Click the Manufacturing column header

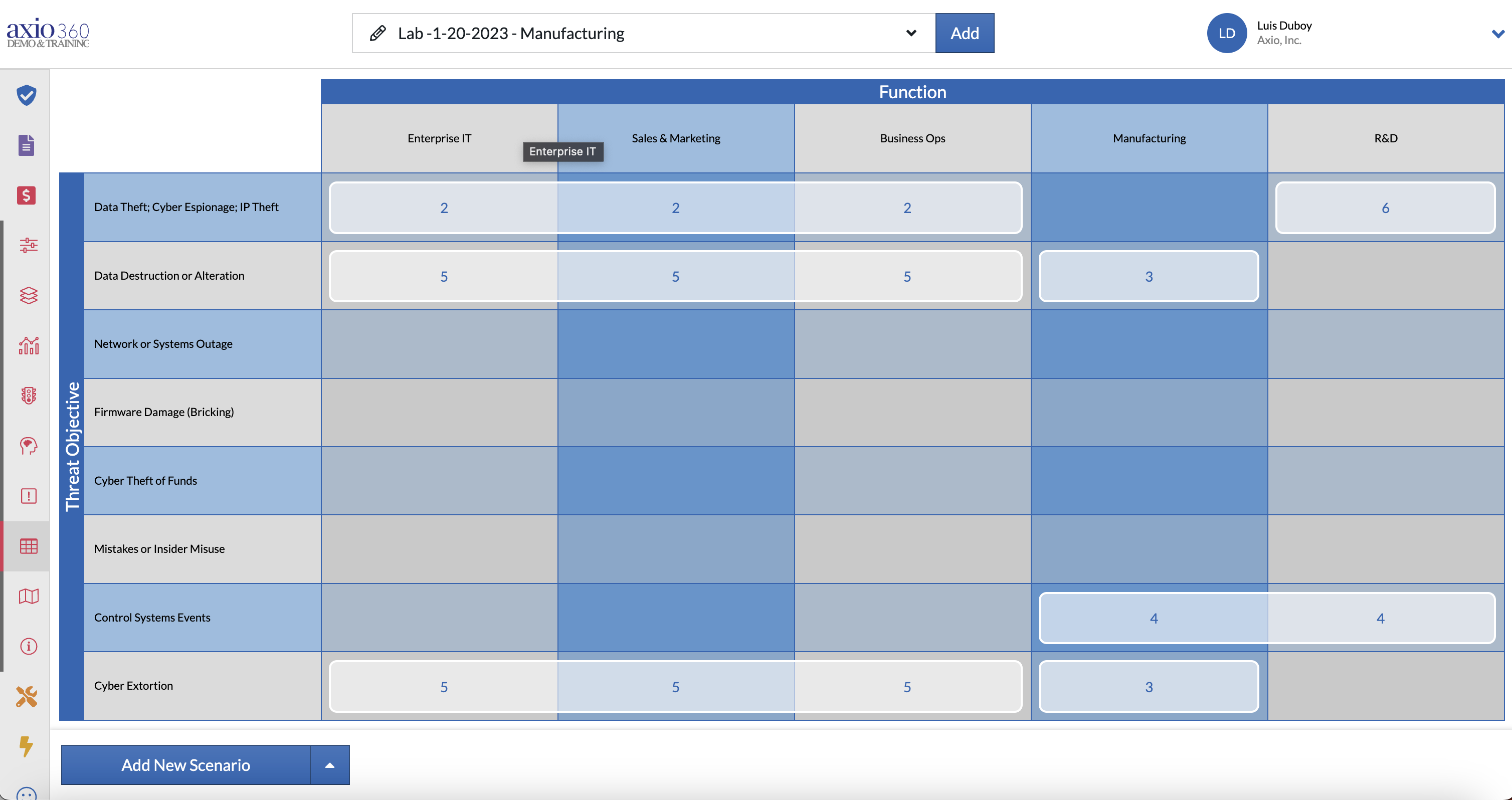pyautogui.click(x=1149, y=138)
